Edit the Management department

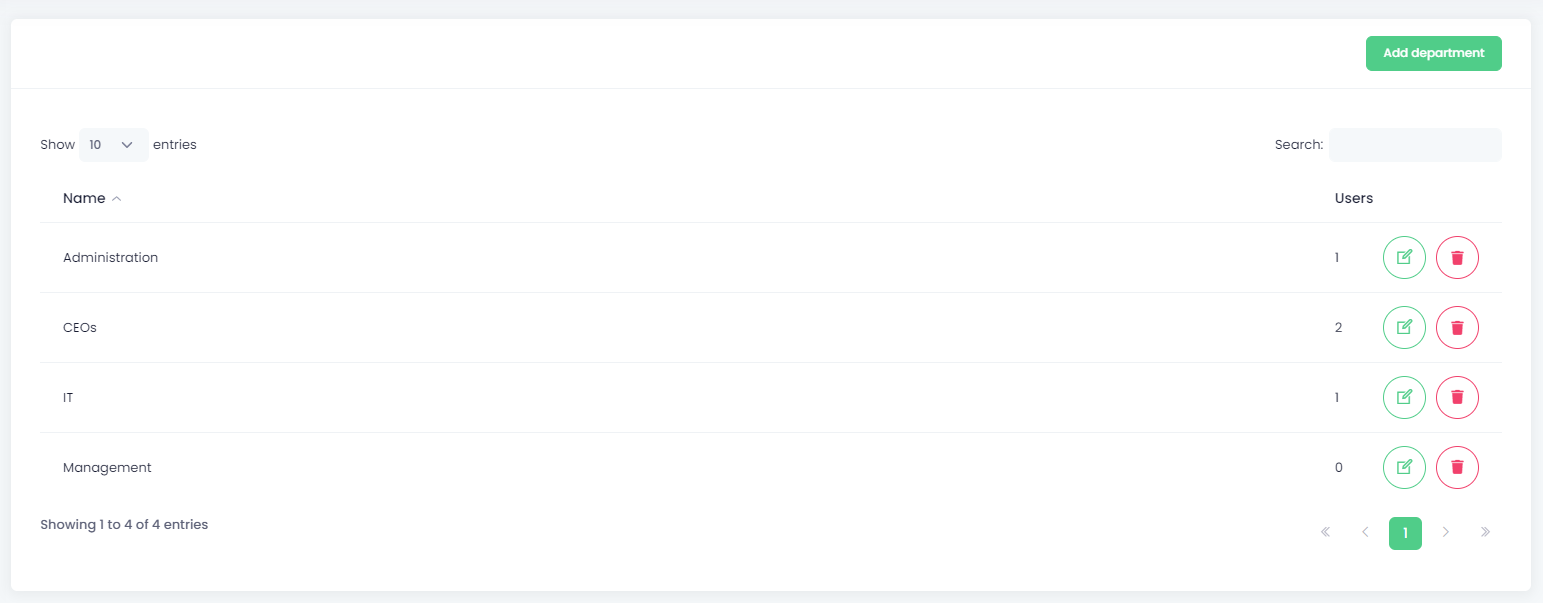pos(1404,468)
